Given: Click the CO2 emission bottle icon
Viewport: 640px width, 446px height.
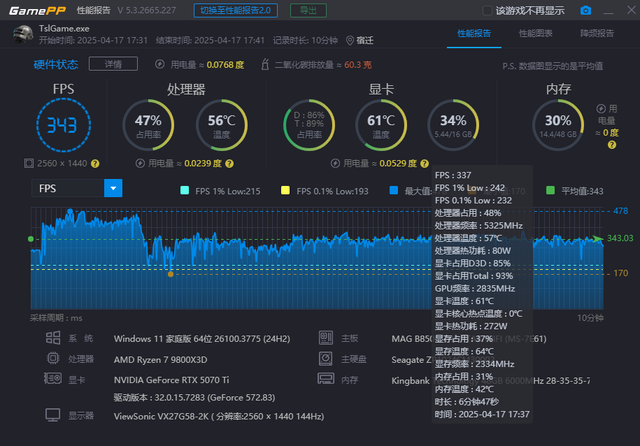Looking at the screenshot, I should click(265, 64).
